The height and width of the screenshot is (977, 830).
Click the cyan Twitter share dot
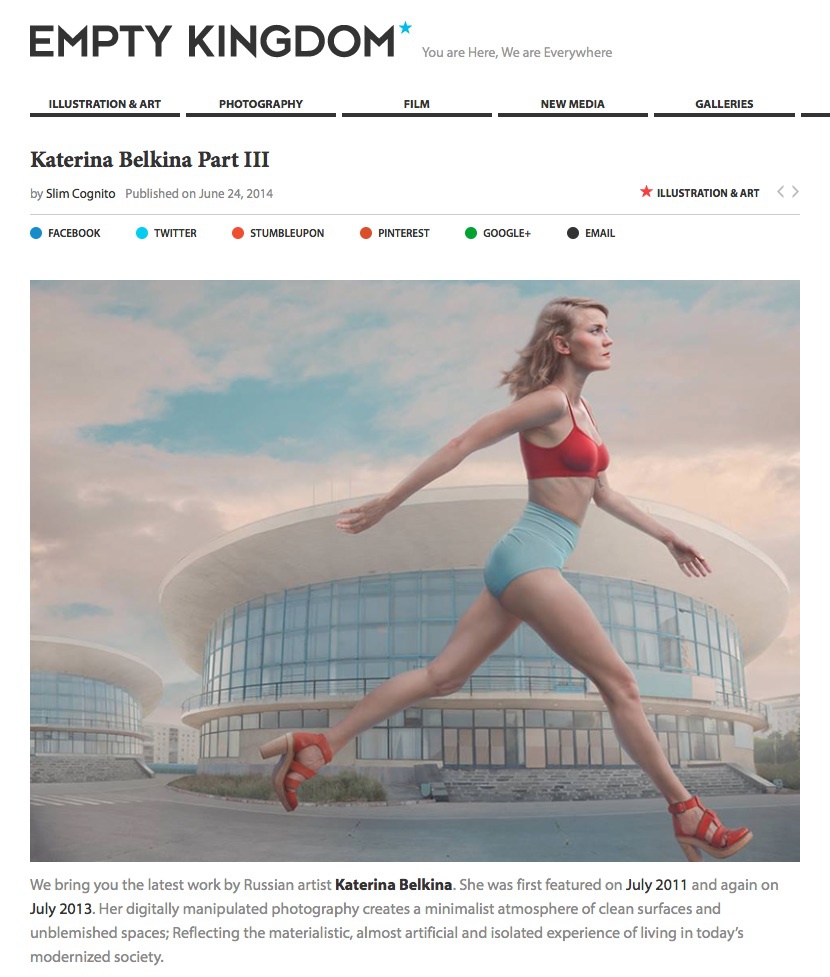click(x=142, y=233)
